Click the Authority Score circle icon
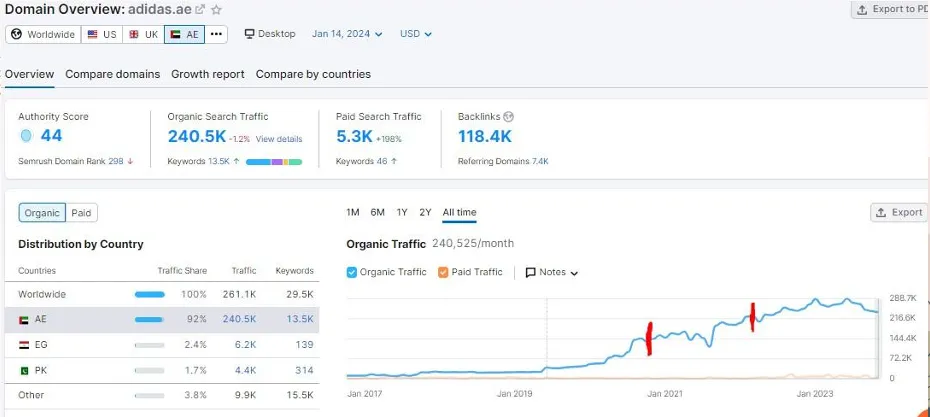The width and height of the screenshot is (930, 417). point(26,136)
